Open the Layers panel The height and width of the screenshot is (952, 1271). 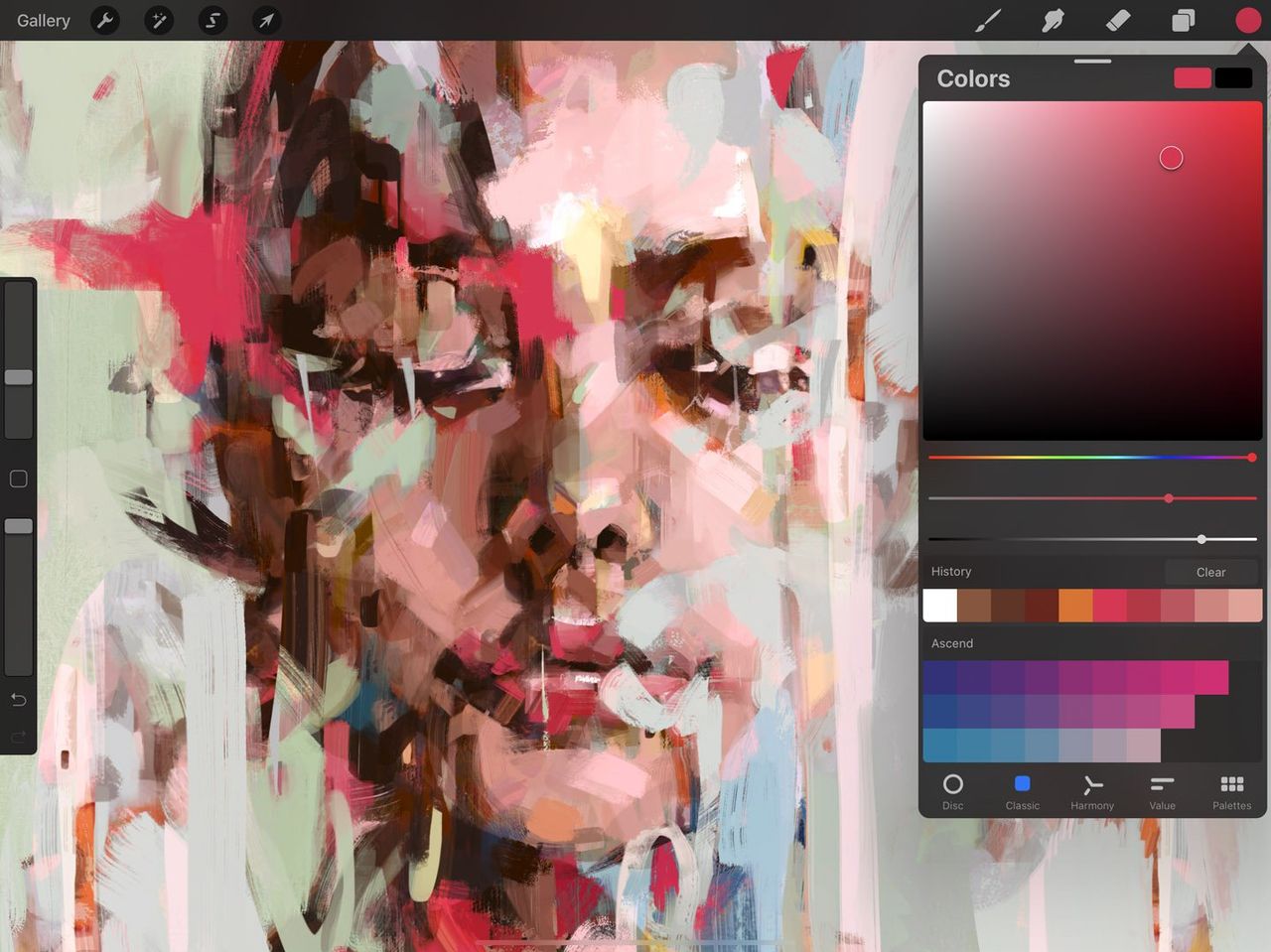[x=1183, y=20]
